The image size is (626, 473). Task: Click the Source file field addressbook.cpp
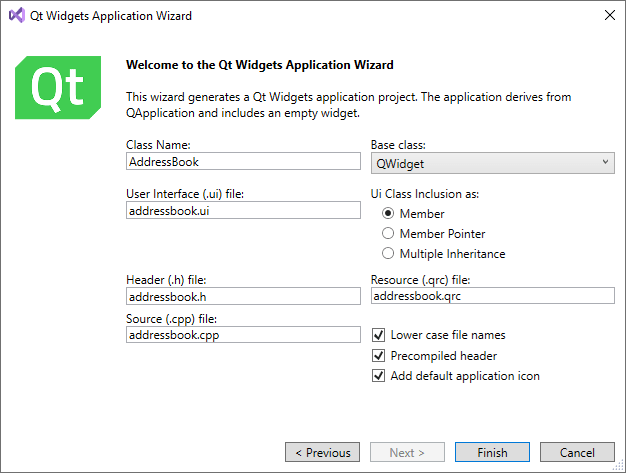click(x=243, y=334)
